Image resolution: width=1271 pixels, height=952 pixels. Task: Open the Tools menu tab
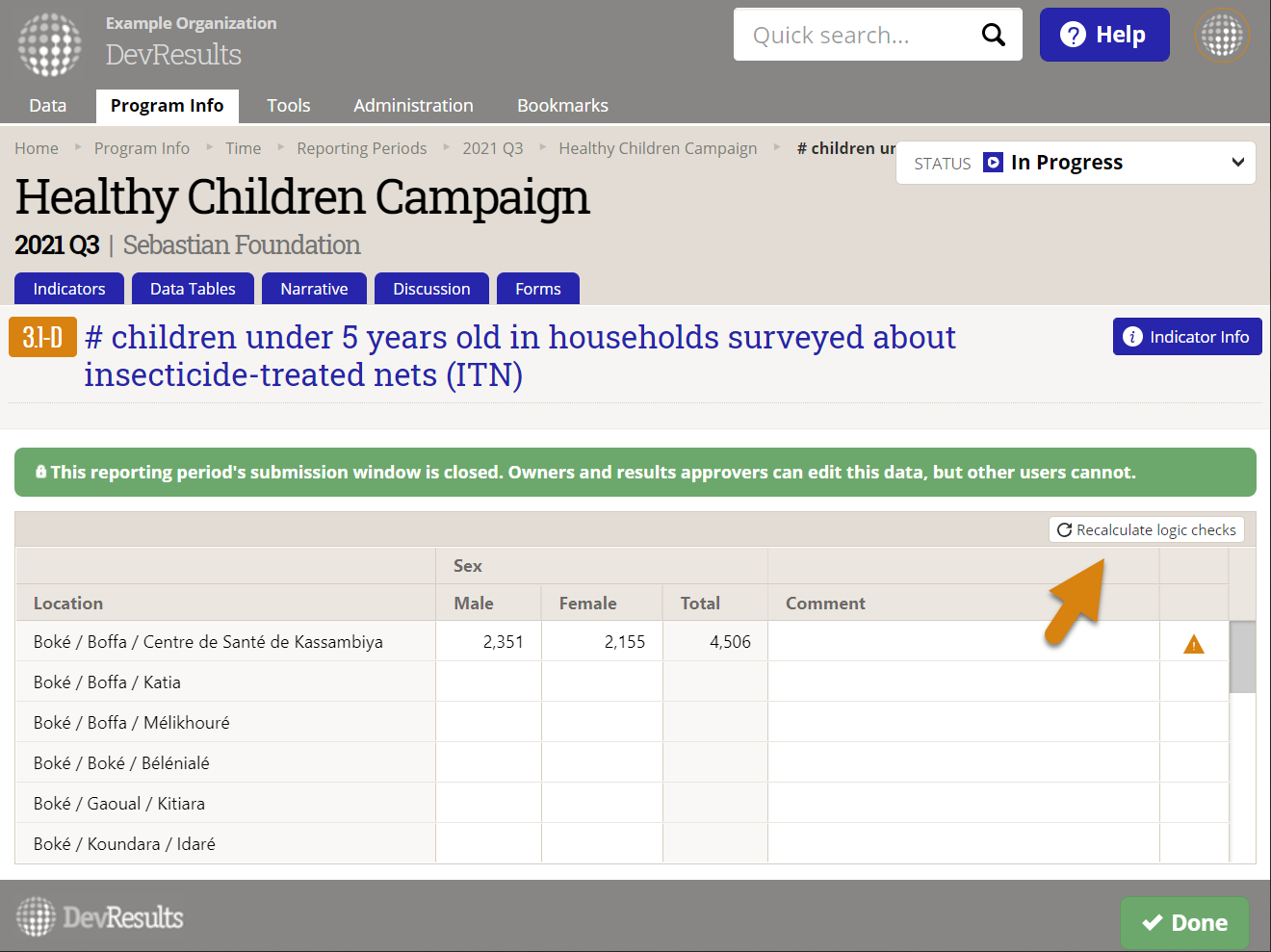(289, 106)
